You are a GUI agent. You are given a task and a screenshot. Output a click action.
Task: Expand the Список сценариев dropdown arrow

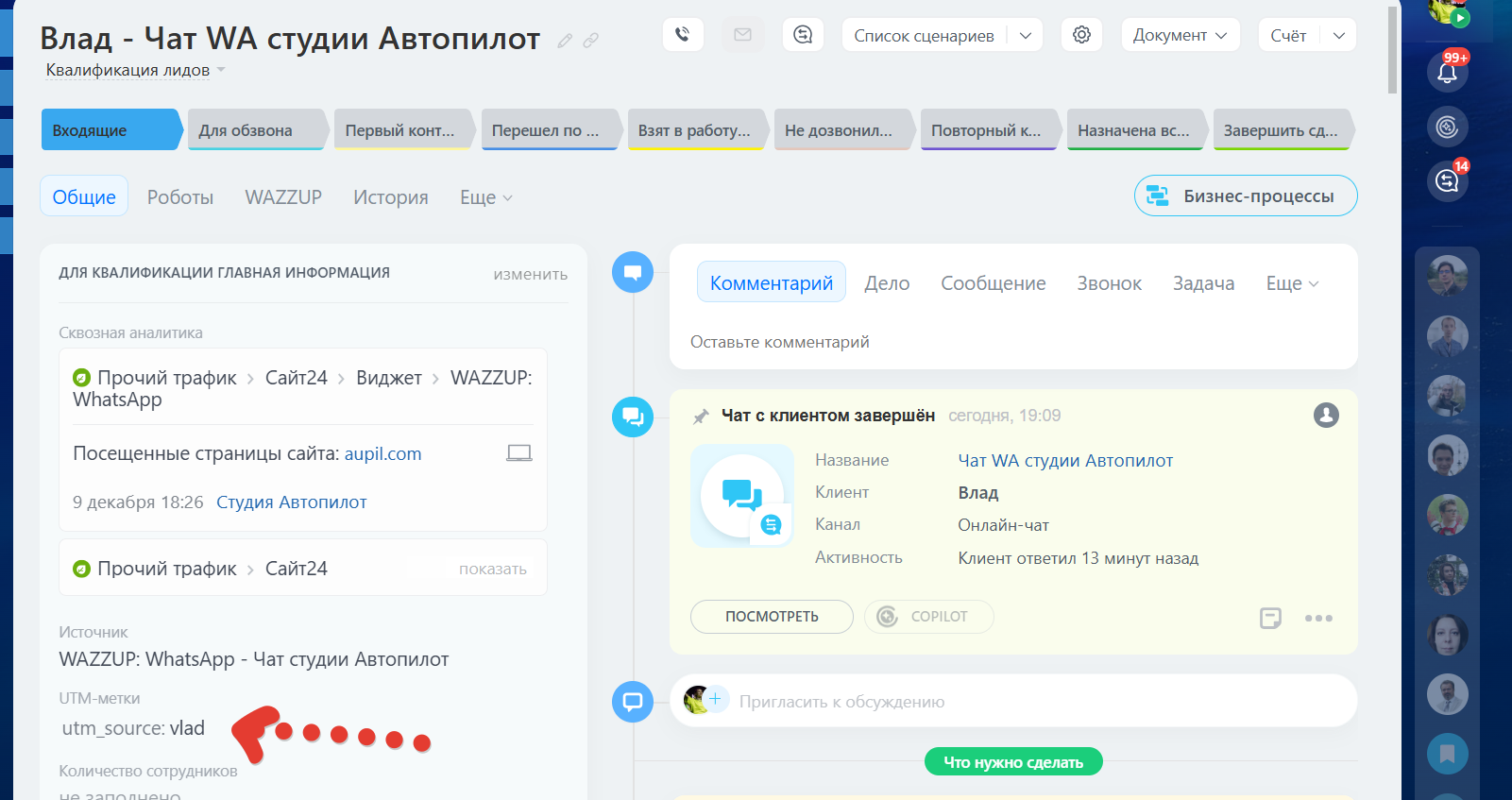coord(1026,36)
